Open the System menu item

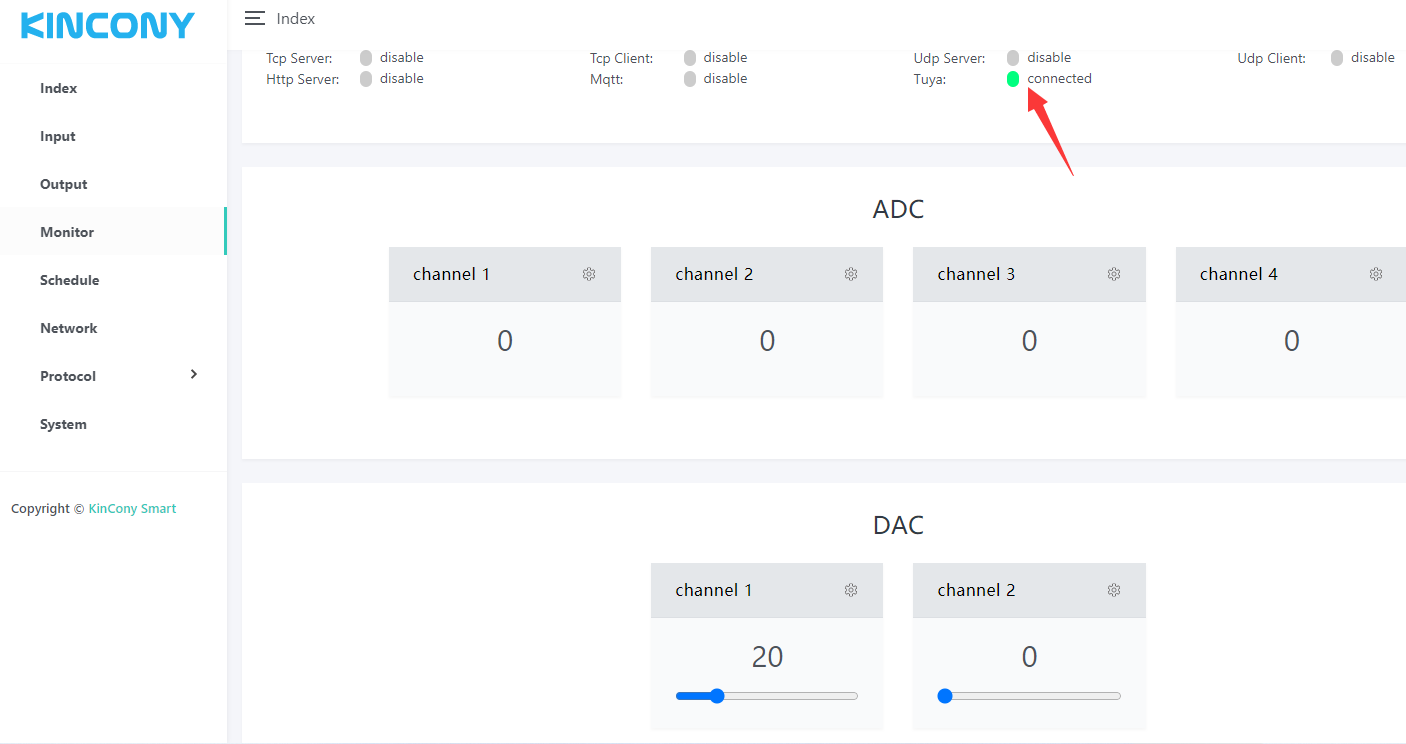63,424
